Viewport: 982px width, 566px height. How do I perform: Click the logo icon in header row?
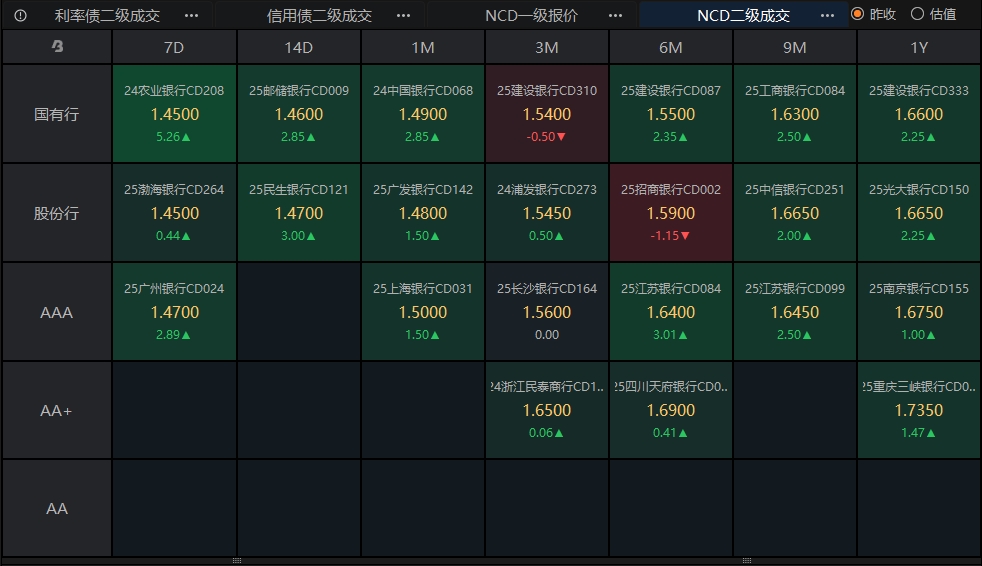click(x=57, y=46)
